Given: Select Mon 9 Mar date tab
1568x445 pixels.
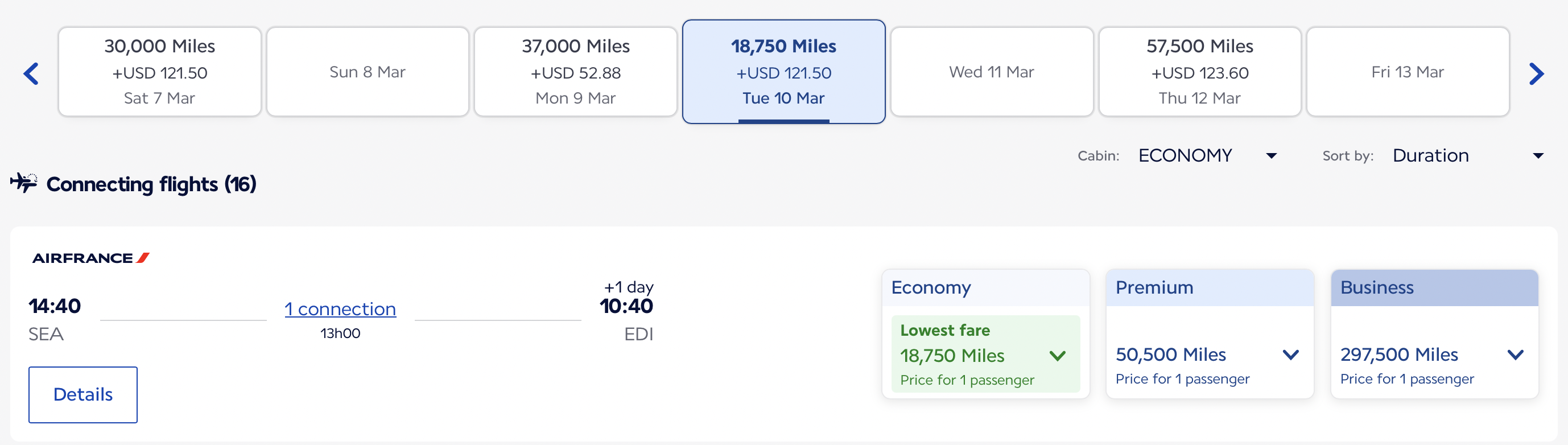Looking at the screenshot, I should pyautogui.click(x=575, y=72).
